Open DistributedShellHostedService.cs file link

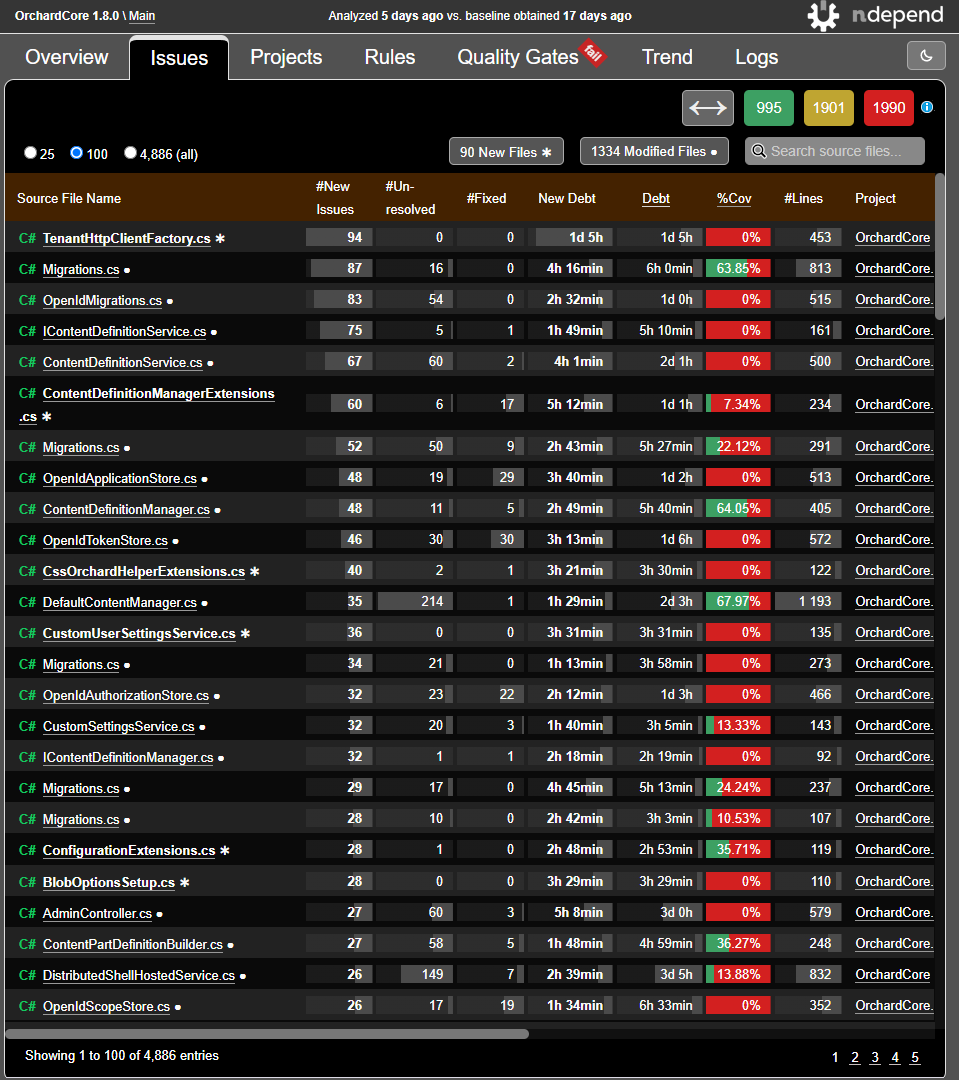tap(138, 975)
